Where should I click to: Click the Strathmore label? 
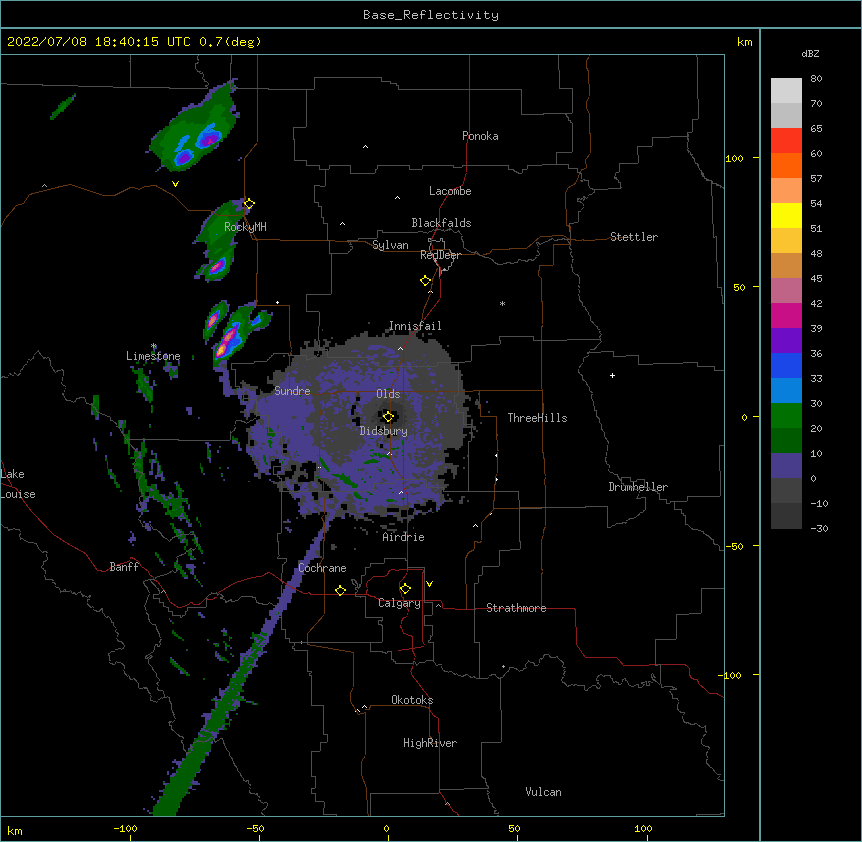(516, 608)
